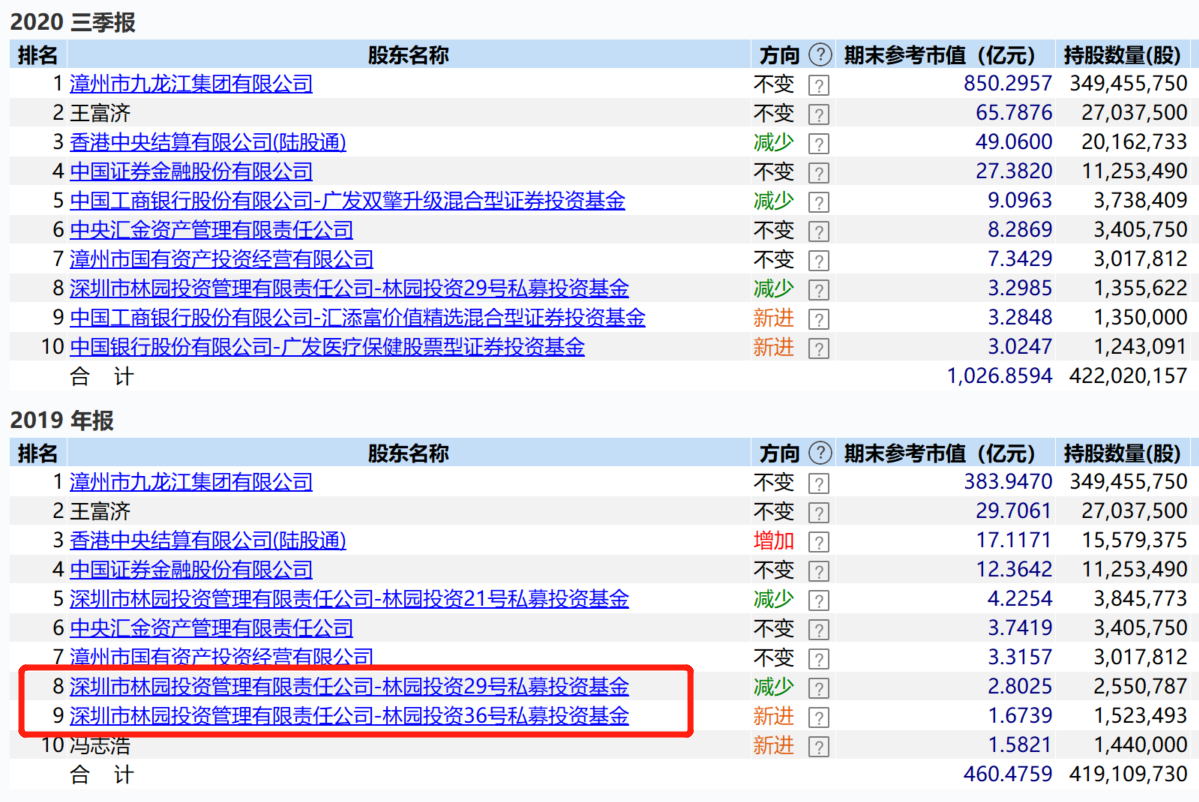Image resolution: width=1199 pixels, height=802 pixels.
Task: Open the ? icon in 2019 row 4 中国证券金融
Action: click(x=818, y=571)
